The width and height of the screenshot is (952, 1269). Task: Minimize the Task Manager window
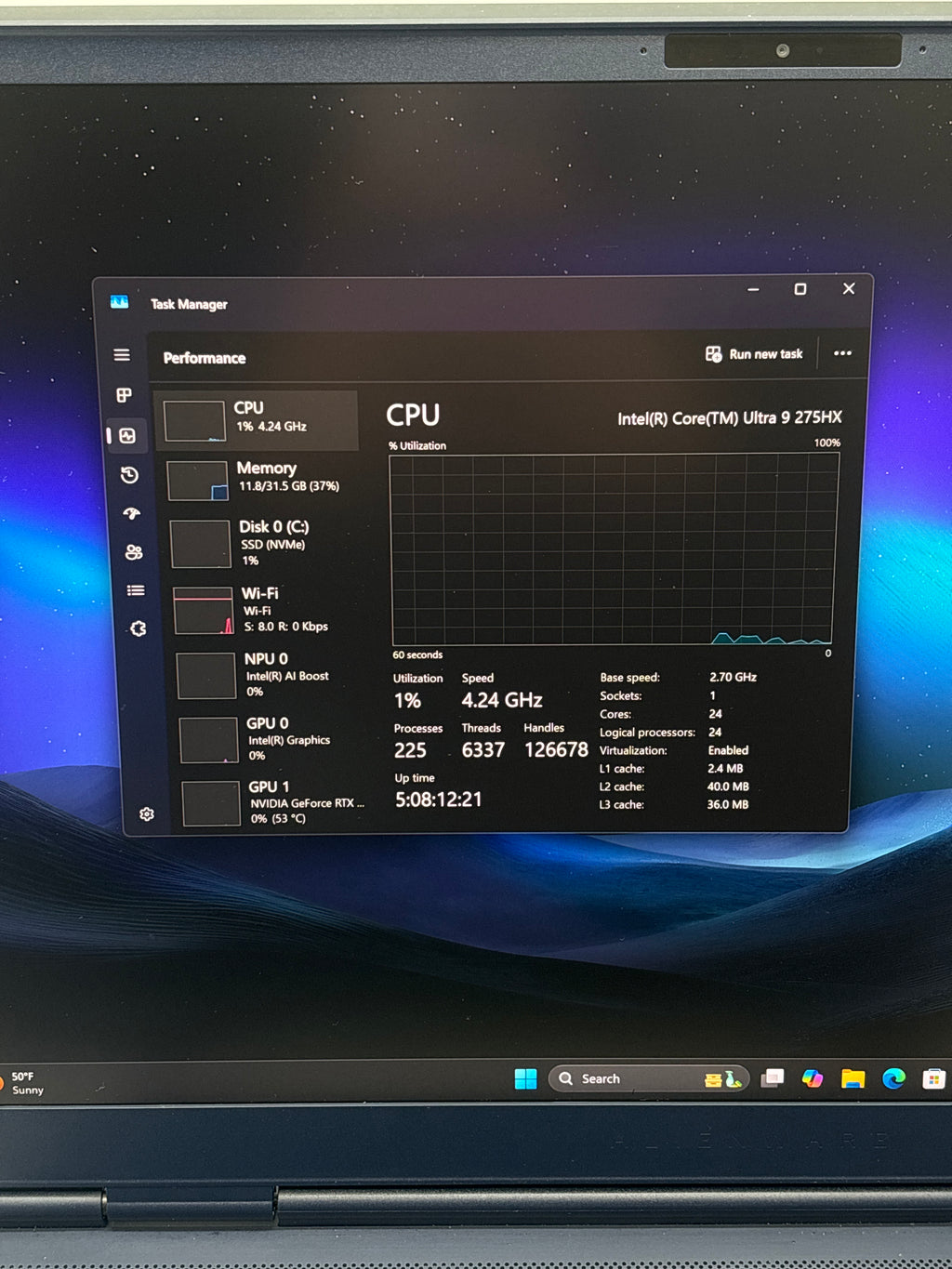tap(753, 289)
